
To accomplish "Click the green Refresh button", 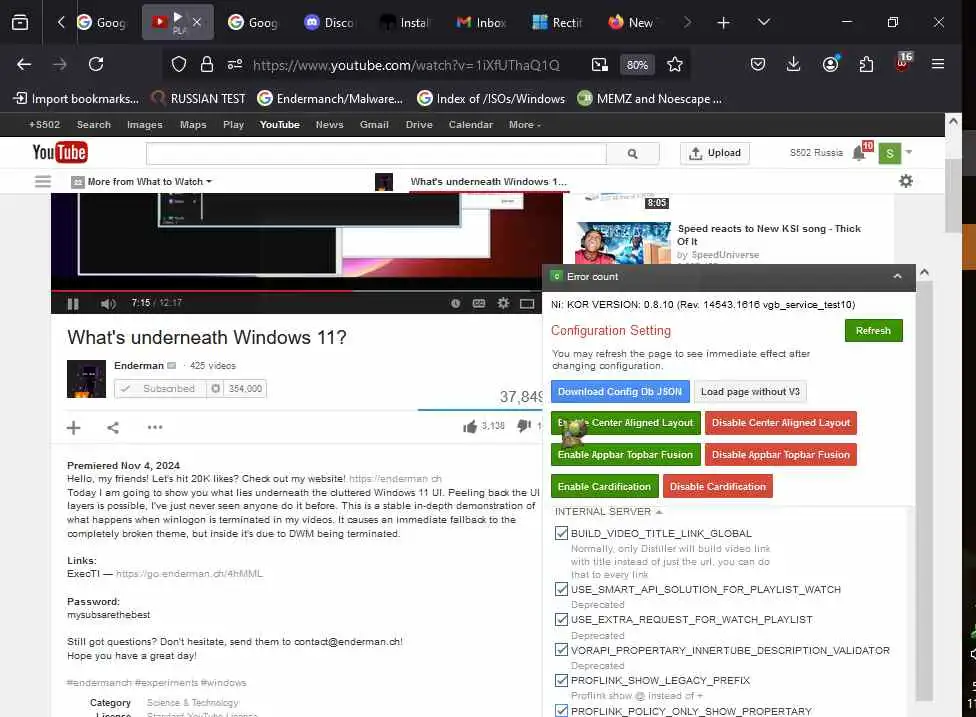I will click(x=873, y=330).
